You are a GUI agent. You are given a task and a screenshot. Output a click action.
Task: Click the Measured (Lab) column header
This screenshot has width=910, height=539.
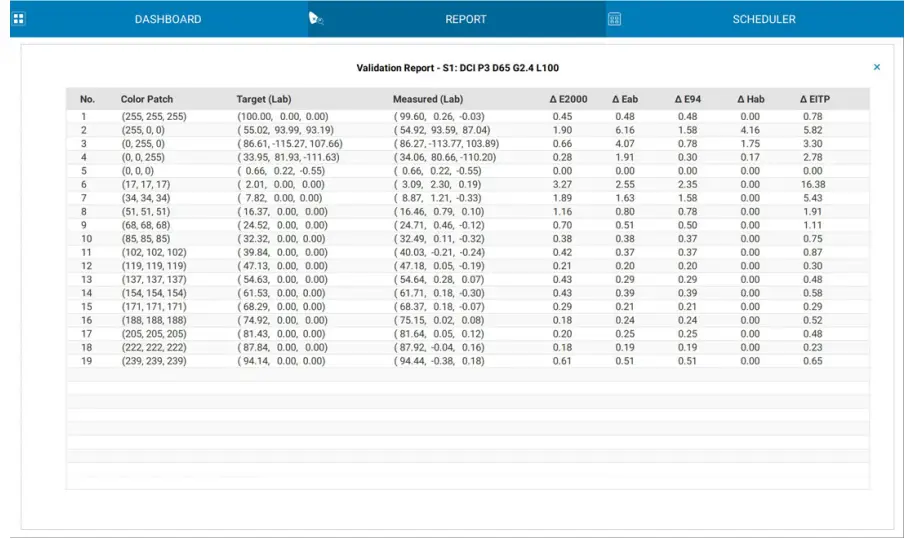428,99
